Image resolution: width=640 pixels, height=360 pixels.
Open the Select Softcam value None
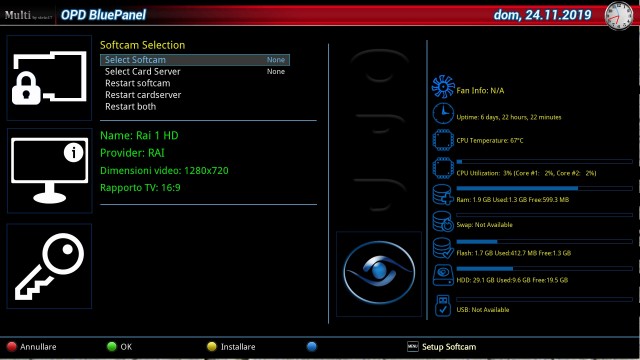276,60
